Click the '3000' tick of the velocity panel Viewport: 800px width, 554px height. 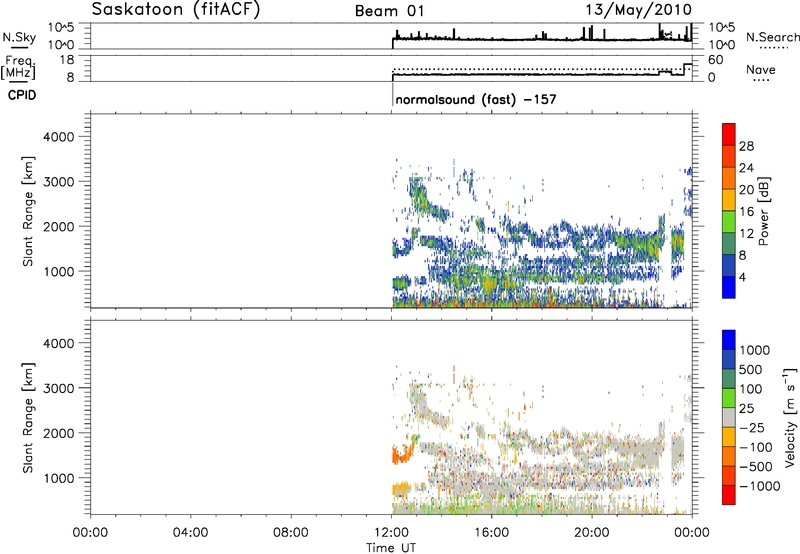[x=58, y=388]
